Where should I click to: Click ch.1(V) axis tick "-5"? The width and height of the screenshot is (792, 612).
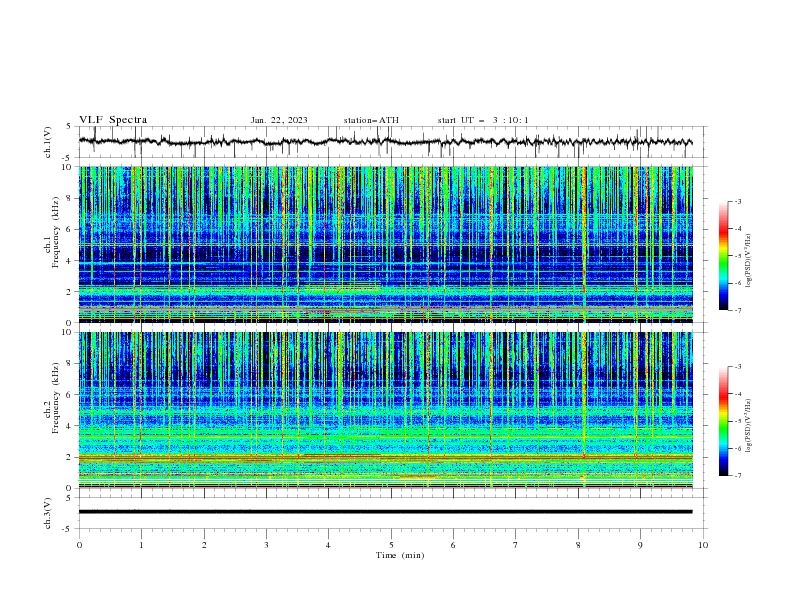pos(66,158)
